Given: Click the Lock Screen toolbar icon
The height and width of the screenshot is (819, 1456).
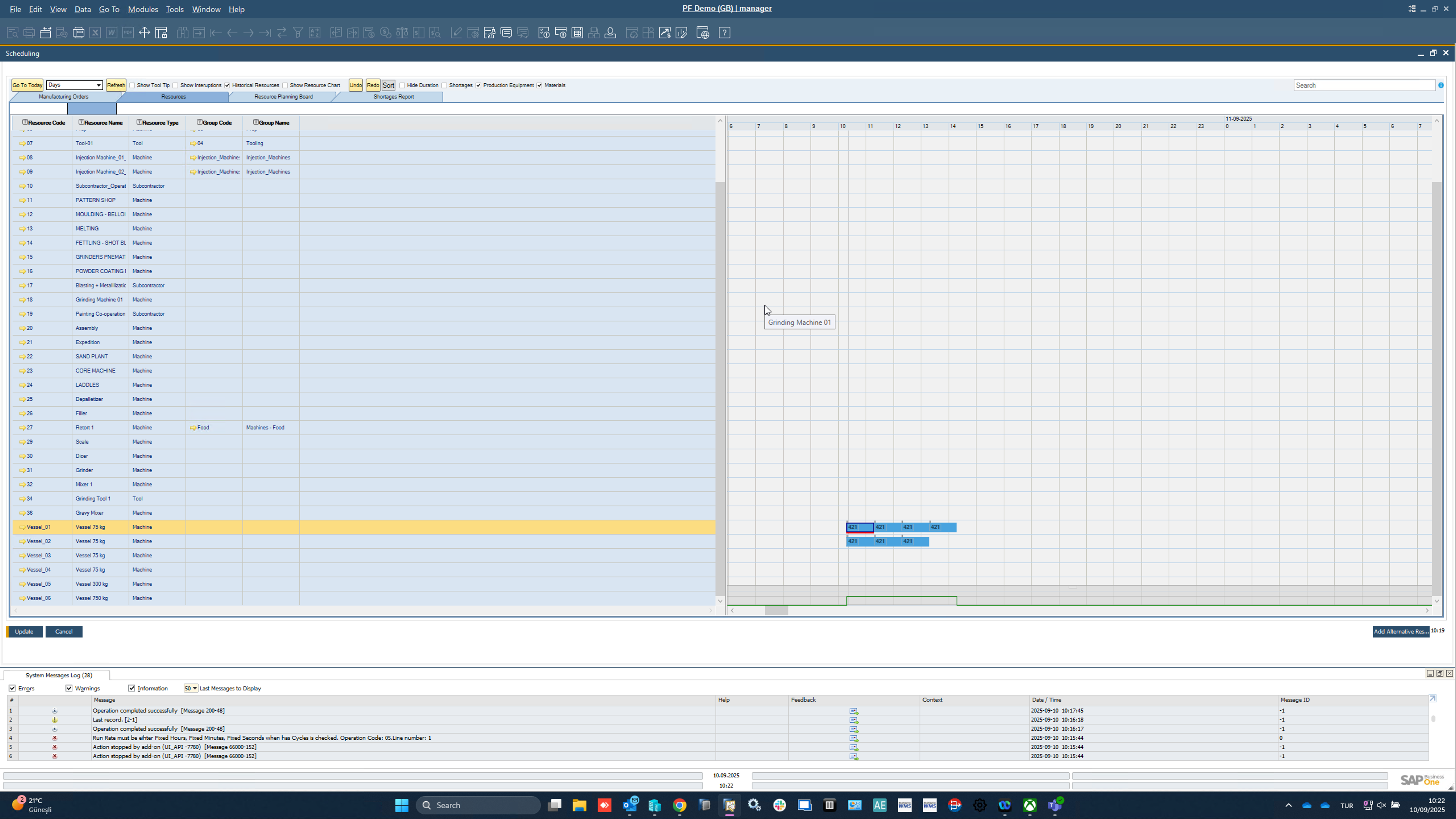Looking at the screenshot, I should tap(161, 33).
